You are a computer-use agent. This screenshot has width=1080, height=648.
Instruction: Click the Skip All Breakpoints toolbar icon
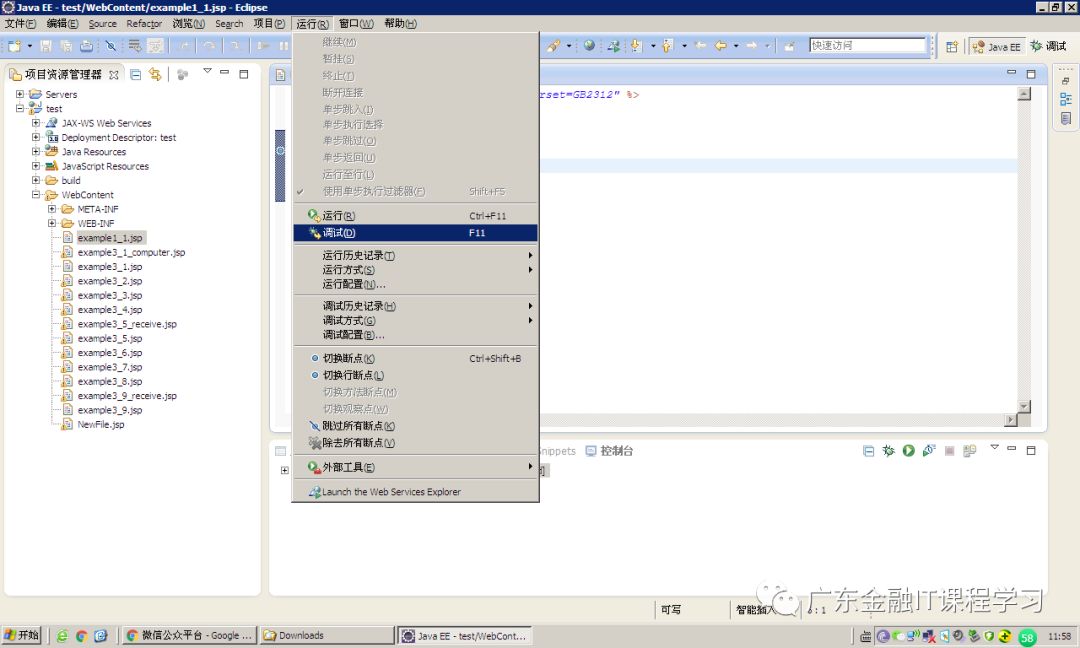pyautogui.click(x=110, y=46)
